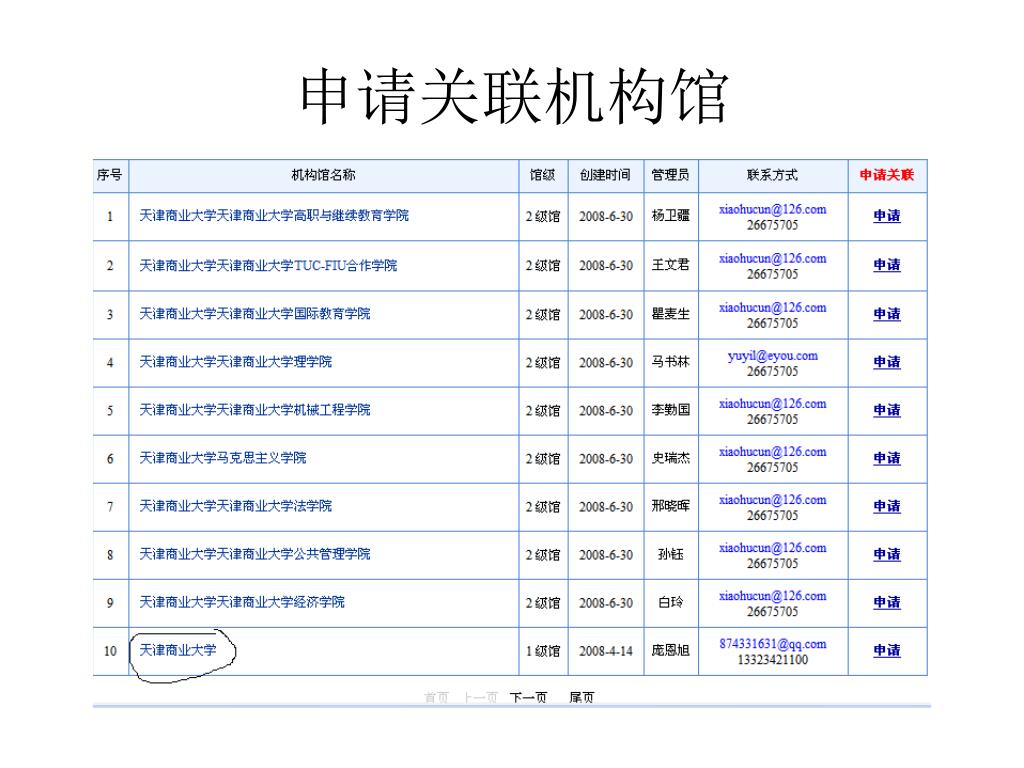Click the 联系方式 column header
This screenshot has height=768, width=1024.
pyautogui.click(x=773, y=175)
